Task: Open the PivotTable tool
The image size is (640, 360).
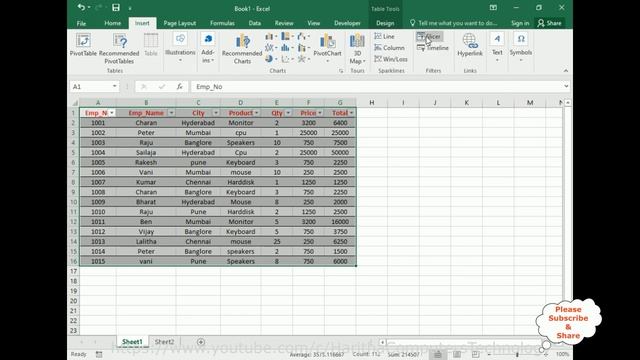Action: (83, 45)
